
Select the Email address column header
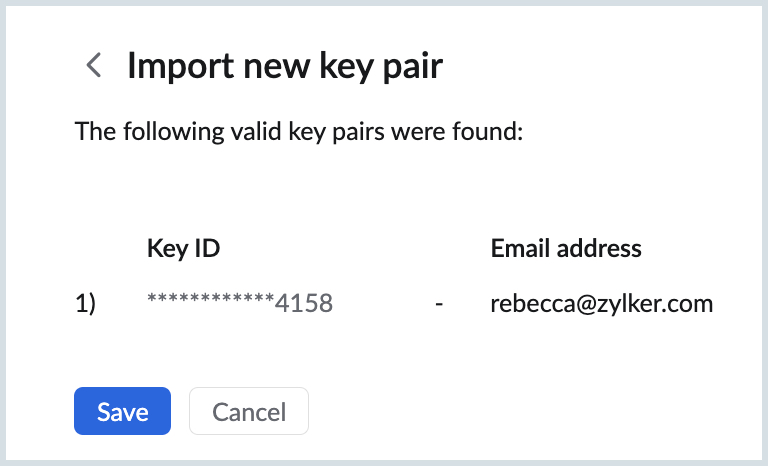(x=566, y=248)
